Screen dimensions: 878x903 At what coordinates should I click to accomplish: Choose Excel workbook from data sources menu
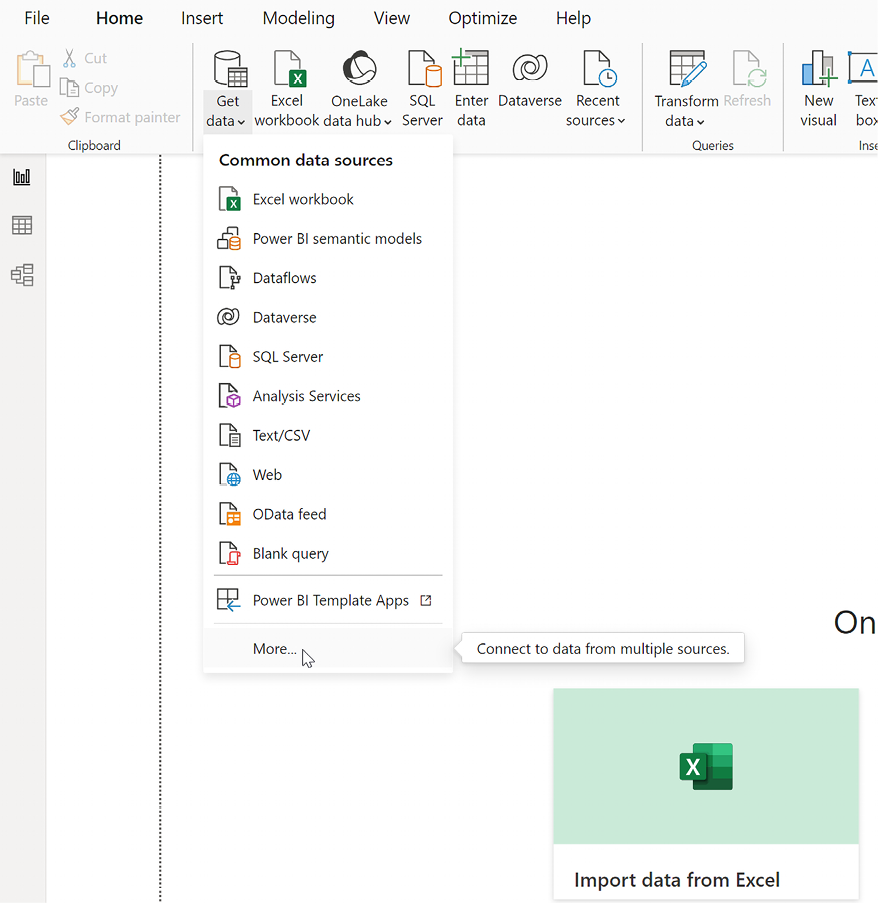[x=328, y=199]
